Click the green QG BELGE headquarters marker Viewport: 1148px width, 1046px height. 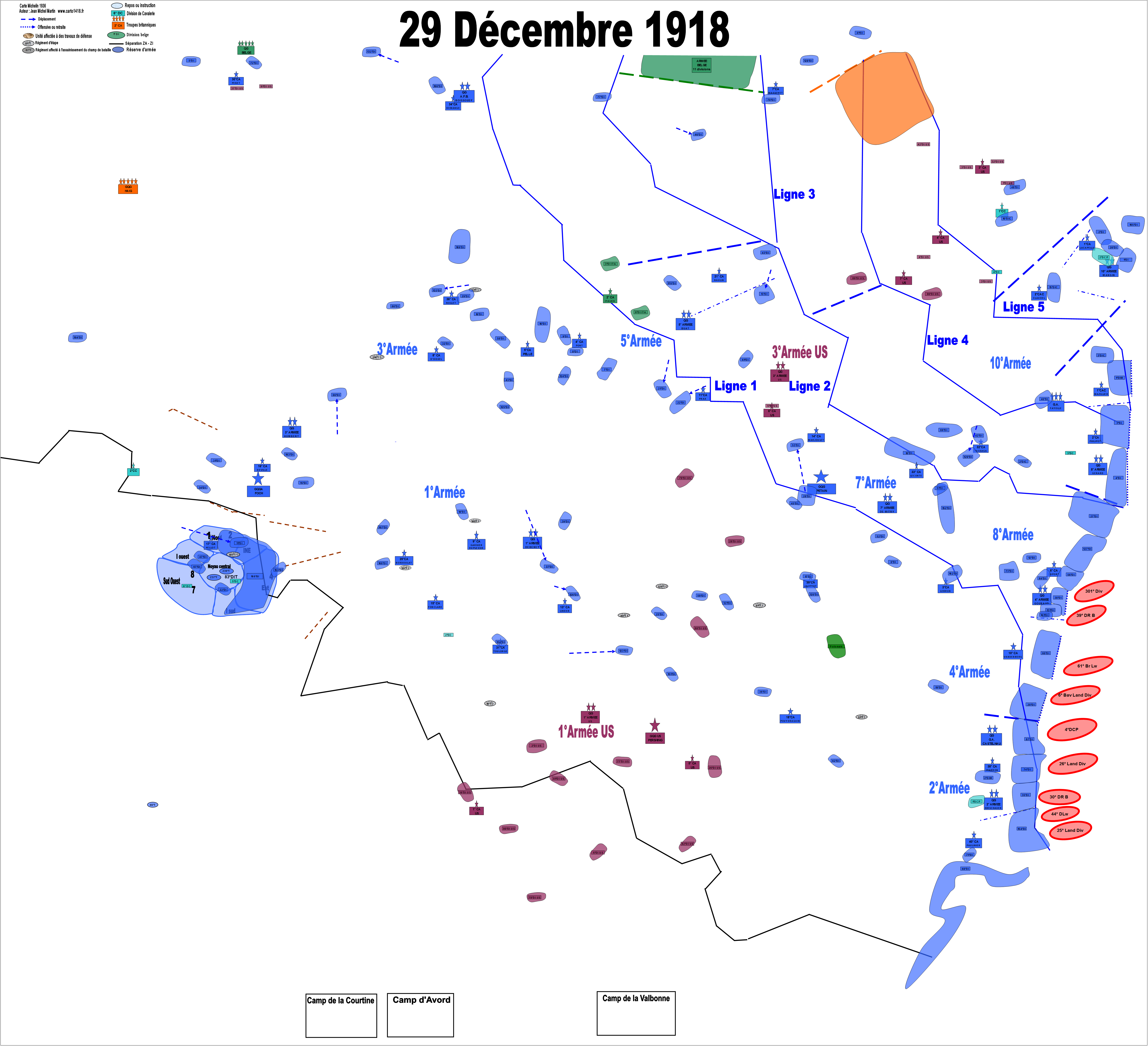(x=246, y=50)
